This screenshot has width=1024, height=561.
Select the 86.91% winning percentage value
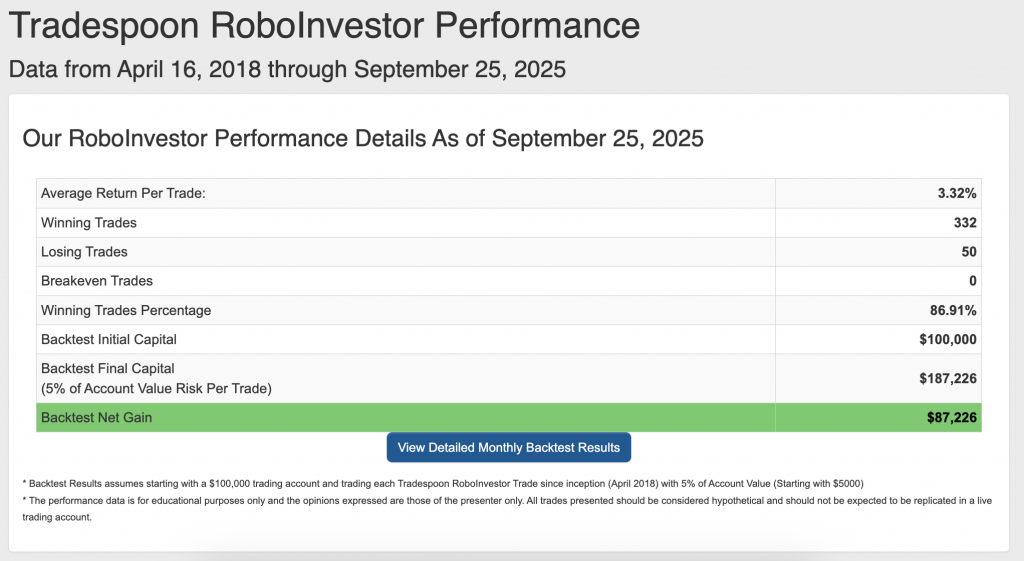(953, 310)
